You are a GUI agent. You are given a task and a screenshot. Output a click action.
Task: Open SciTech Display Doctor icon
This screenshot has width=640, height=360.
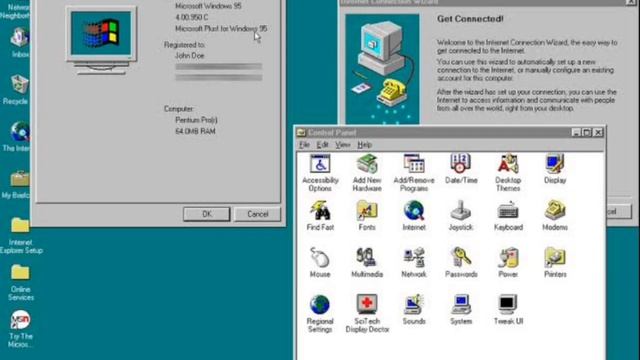[367, 313]
